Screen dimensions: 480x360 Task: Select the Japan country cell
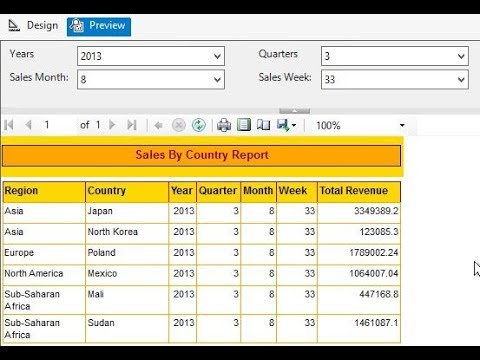point(127,213)
